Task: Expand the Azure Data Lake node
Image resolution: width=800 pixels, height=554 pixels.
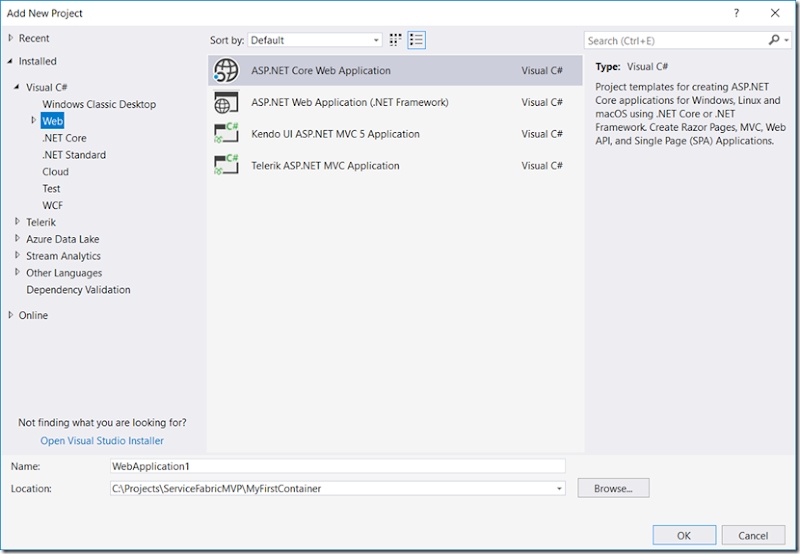Action: pyautogui.click(x=17, y=238)
